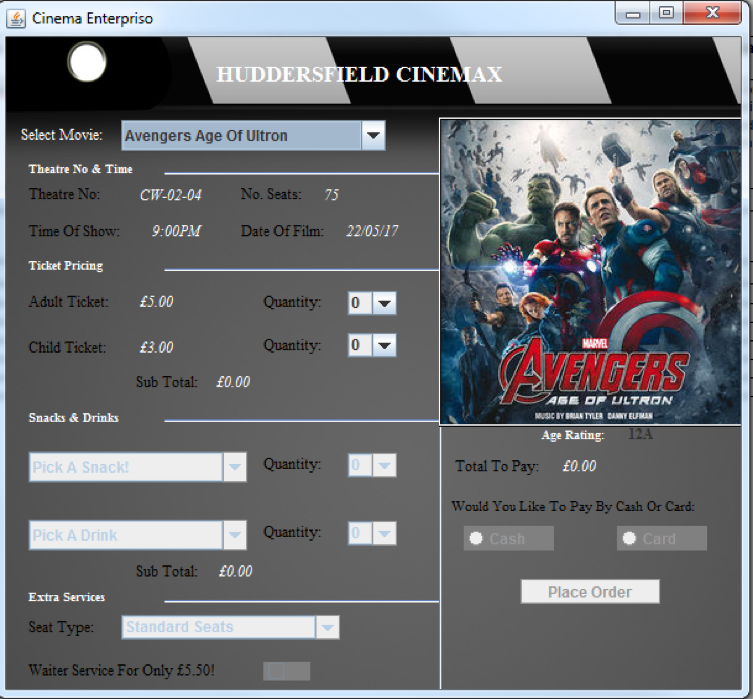Image resolution: width=753 pixels, height=699 pixels.
Task: Click the Snacks & Drinks section heading
Action: 73,418
